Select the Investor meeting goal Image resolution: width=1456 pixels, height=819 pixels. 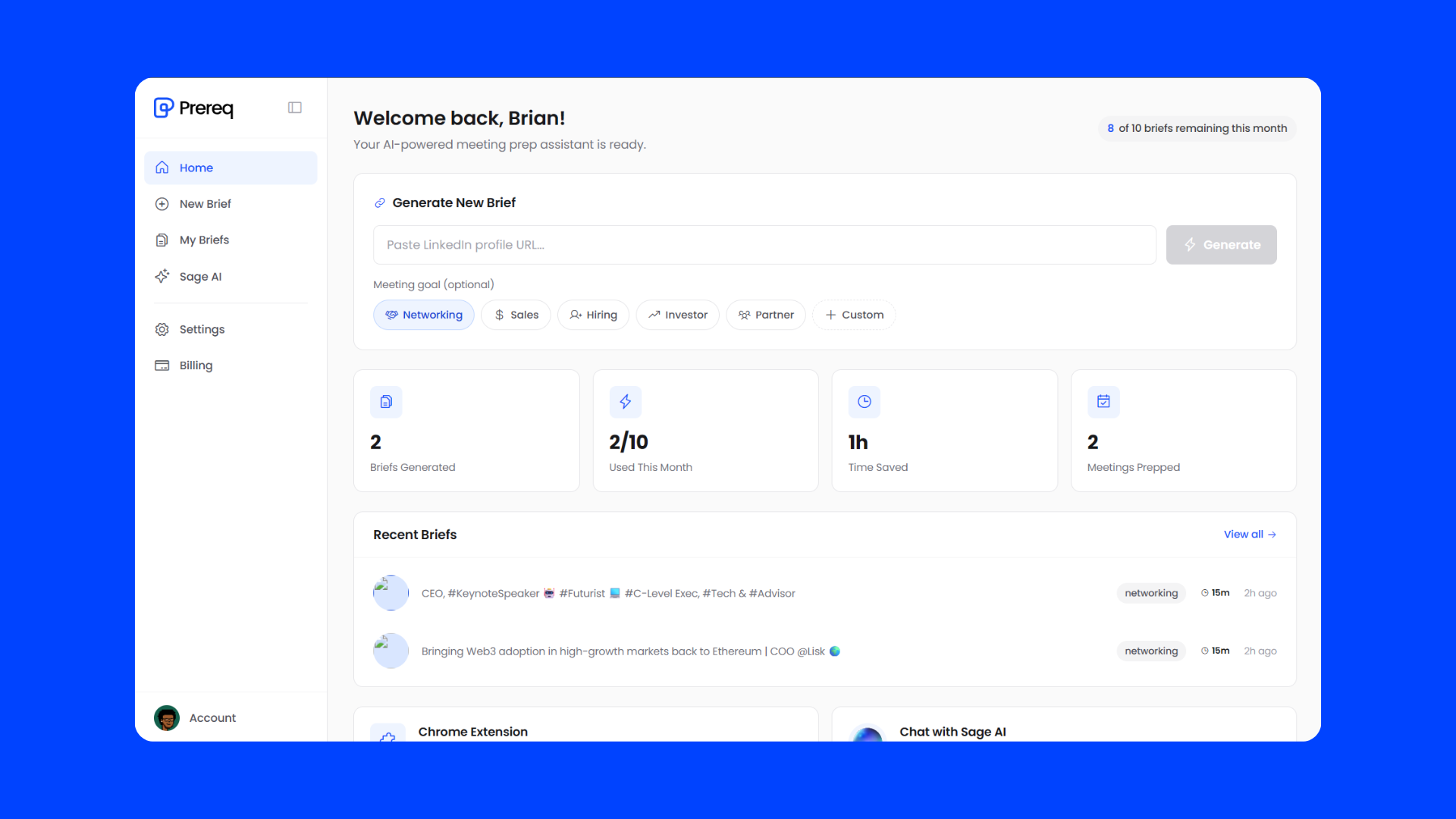tap(677, 315)
